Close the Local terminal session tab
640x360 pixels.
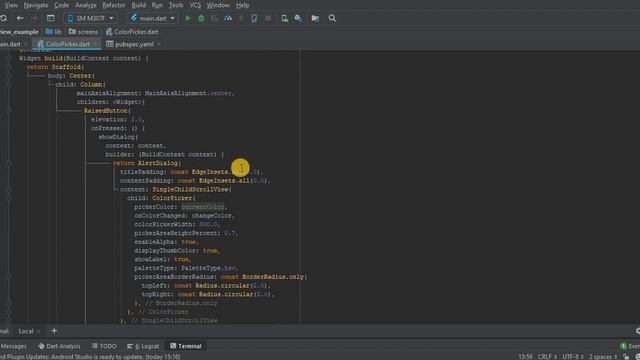tap(38, 331)
